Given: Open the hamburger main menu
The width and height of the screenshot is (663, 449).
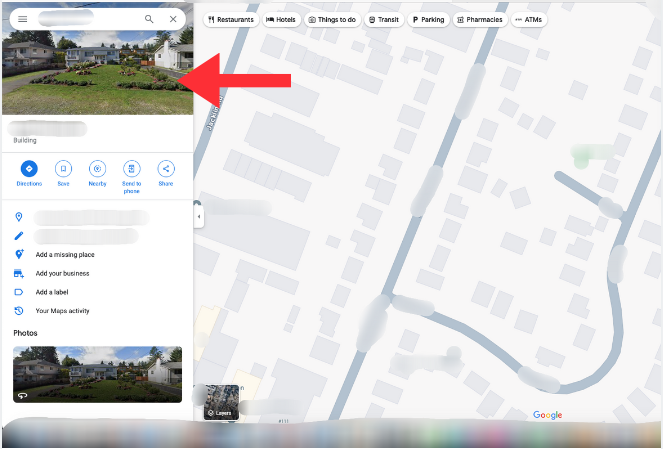Looking at the screenshot, I should click(x=22, y=19).
